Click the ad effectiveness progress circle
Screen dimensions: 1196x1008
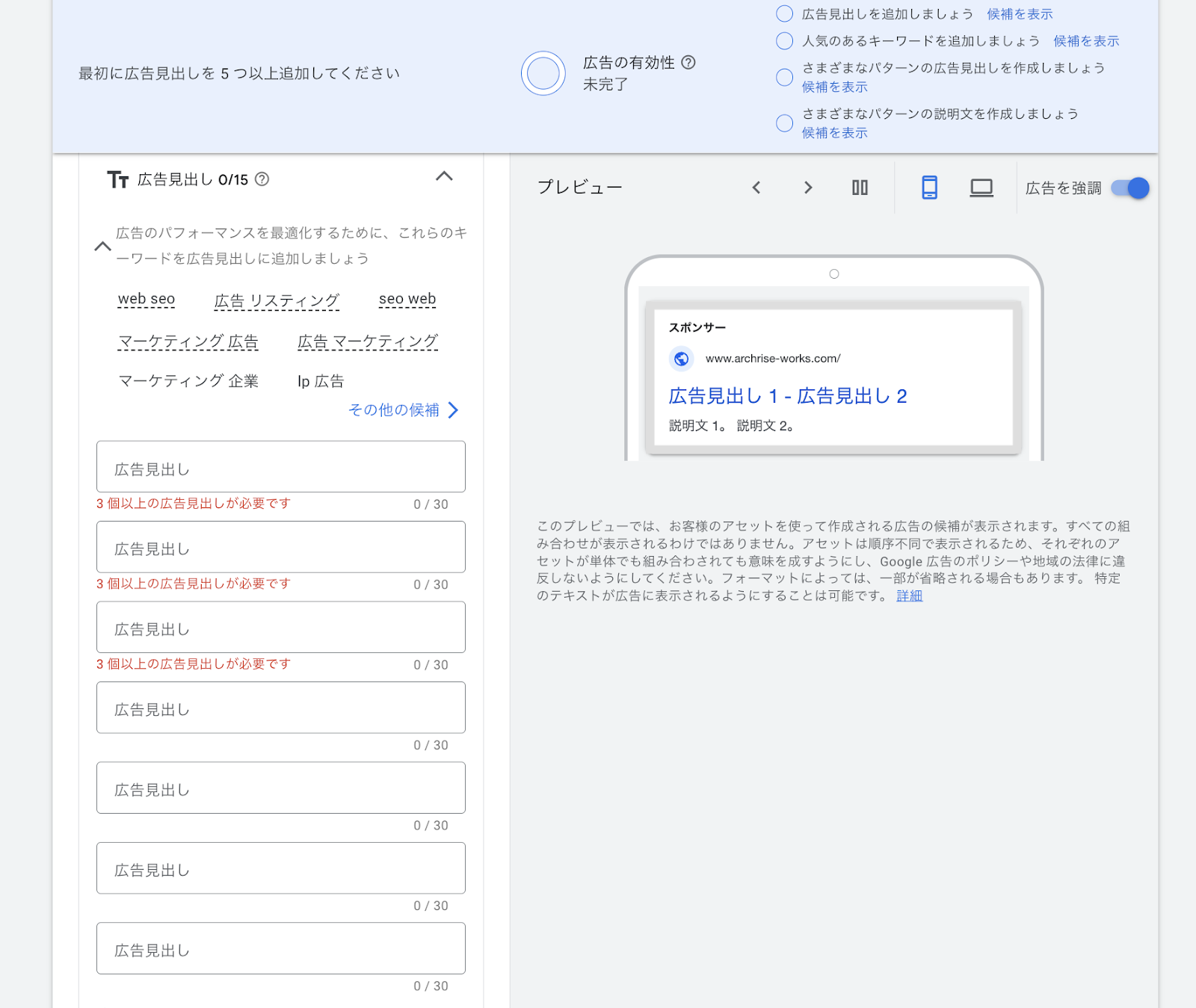(543, 73)
